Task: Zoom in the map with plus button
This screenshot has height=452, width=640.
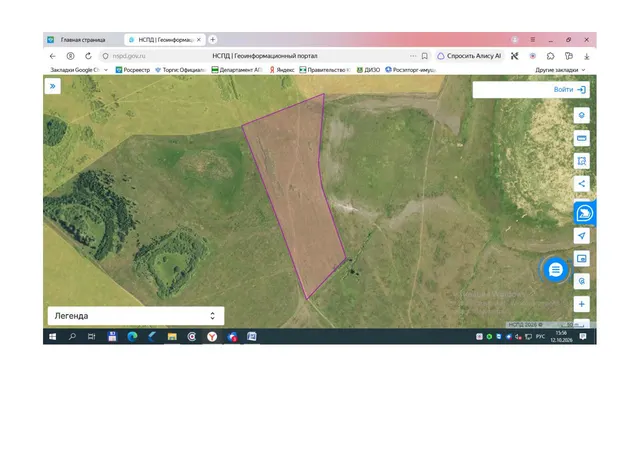Action: pyautogui.click(x=582, y=304)
